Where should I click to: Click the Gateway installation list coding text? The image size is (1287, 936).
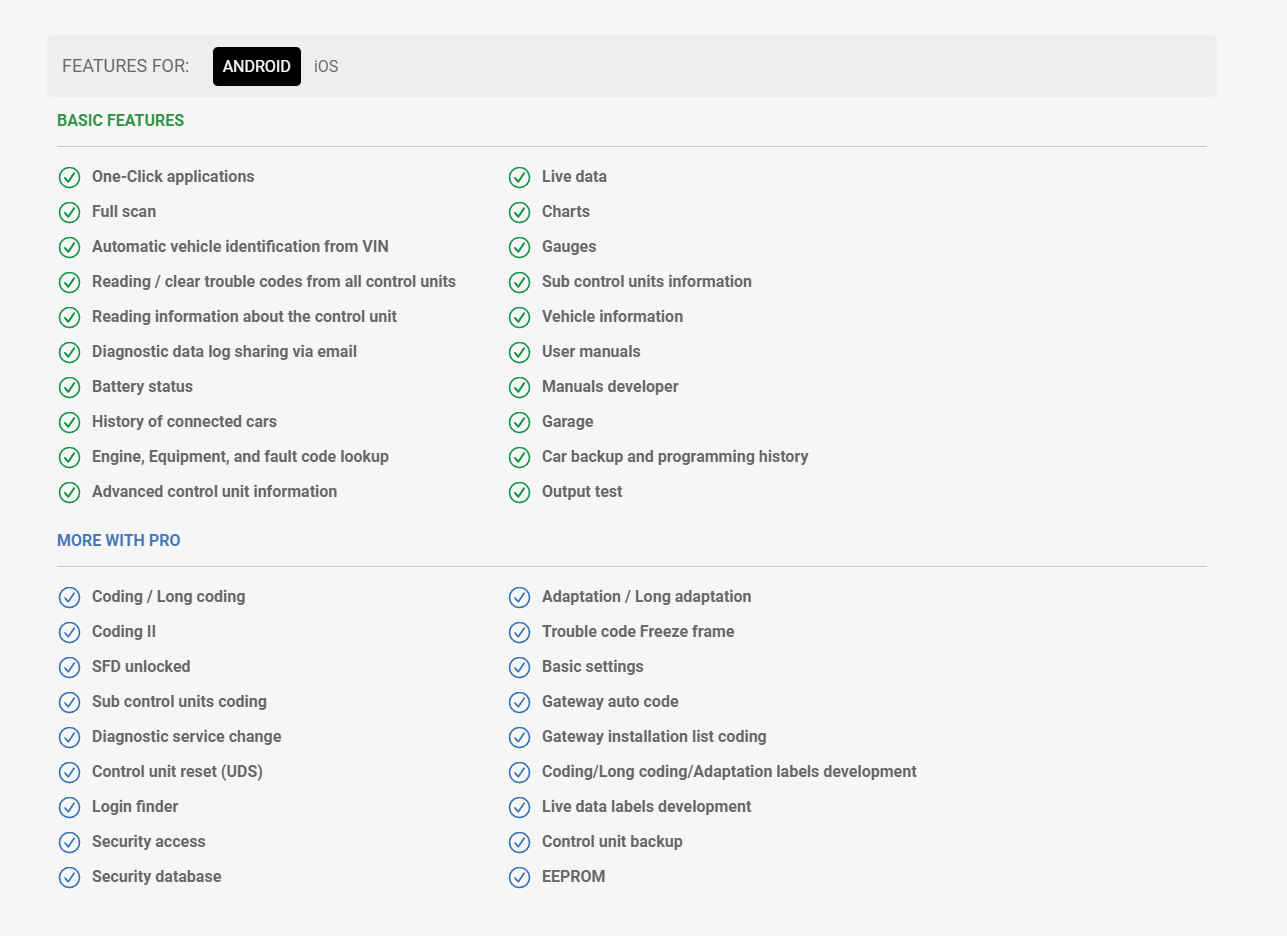pyautogui.click(x=653, y=736)
